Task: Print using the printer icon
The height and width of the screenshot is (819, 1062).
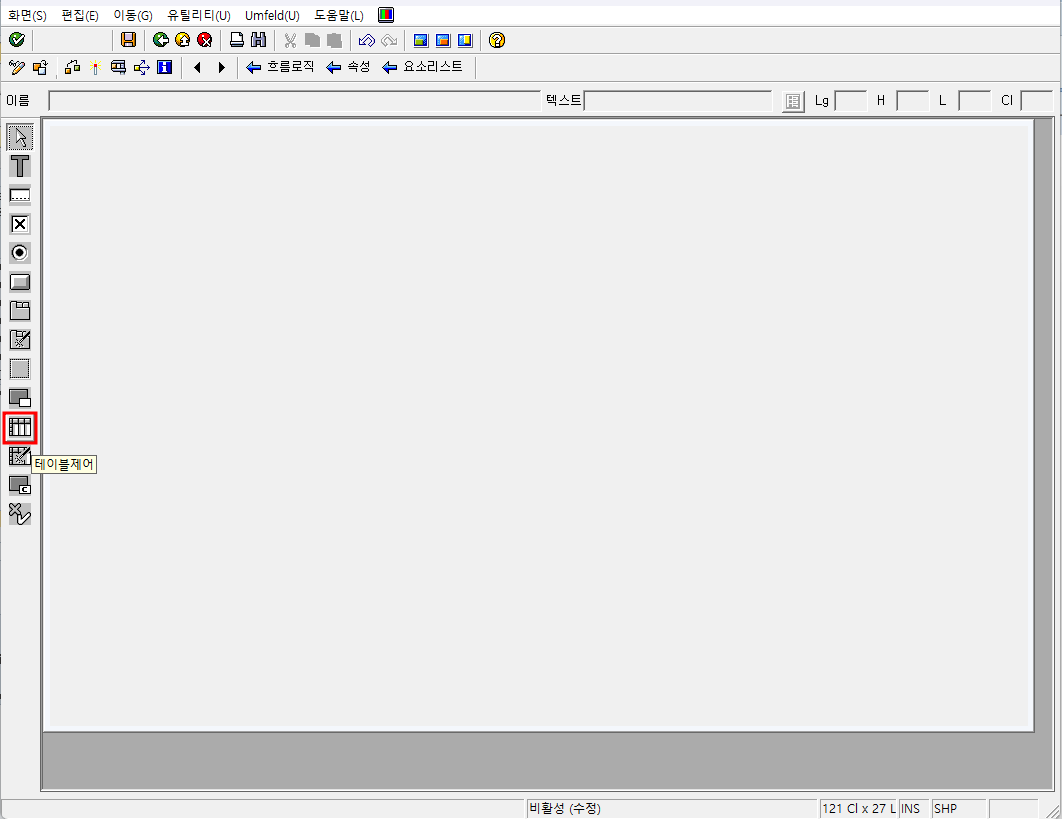Action: pos(236,40)
